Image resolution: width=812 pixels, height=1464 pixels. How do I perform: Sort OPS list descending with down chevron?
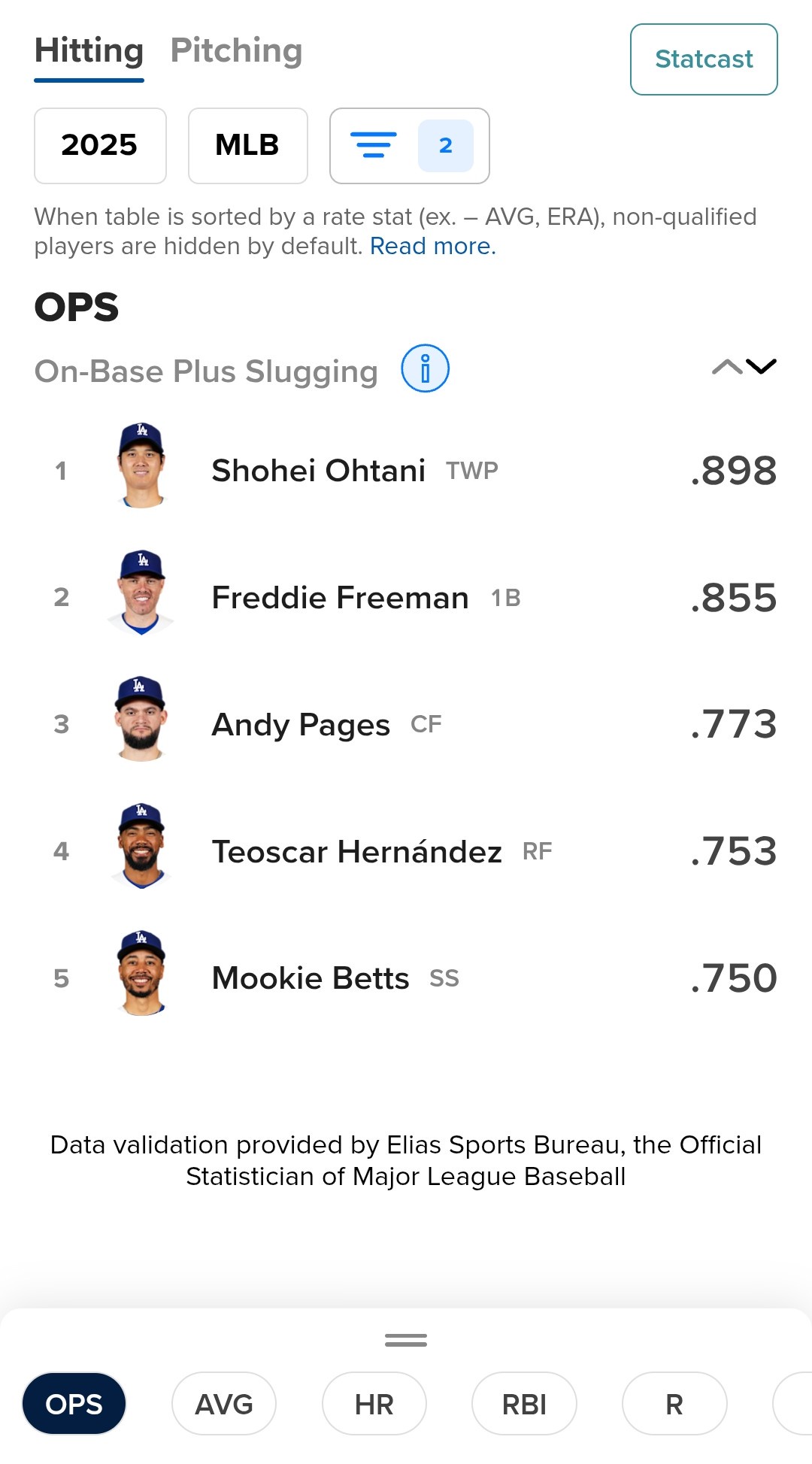tap(762, 367)
